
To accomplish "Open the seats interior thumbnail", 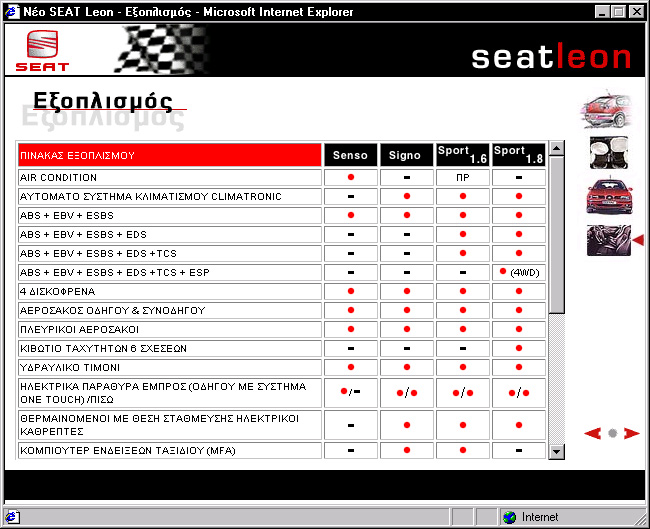I will click(609, 153).
